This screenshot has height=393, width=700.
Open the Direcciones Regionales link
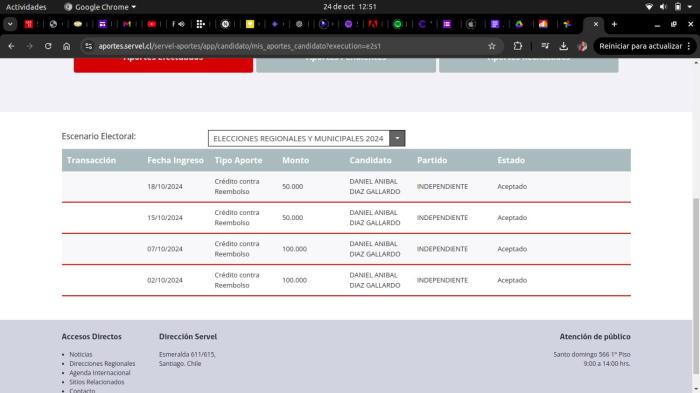tap(102, 364)
